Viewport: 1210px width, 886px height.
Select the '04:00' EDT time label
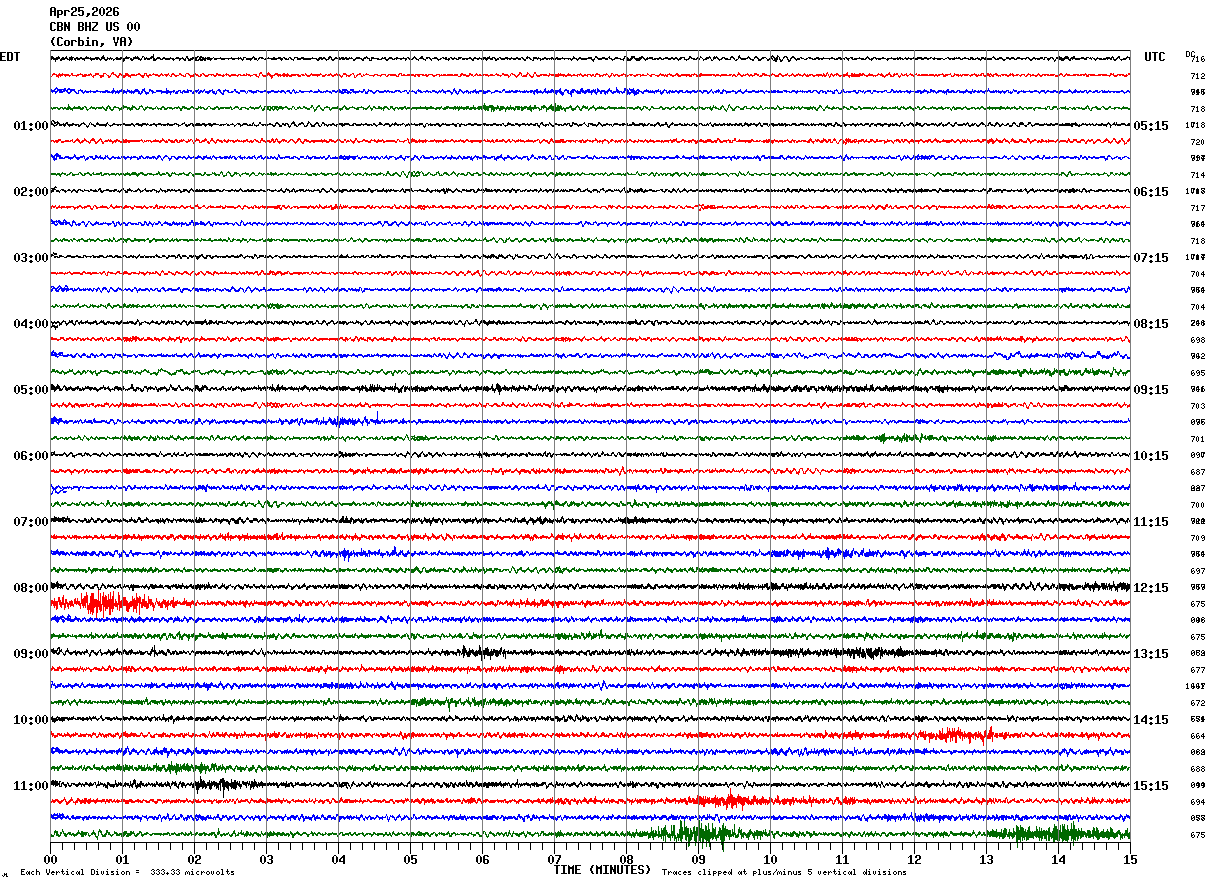(x=31, y=324)
